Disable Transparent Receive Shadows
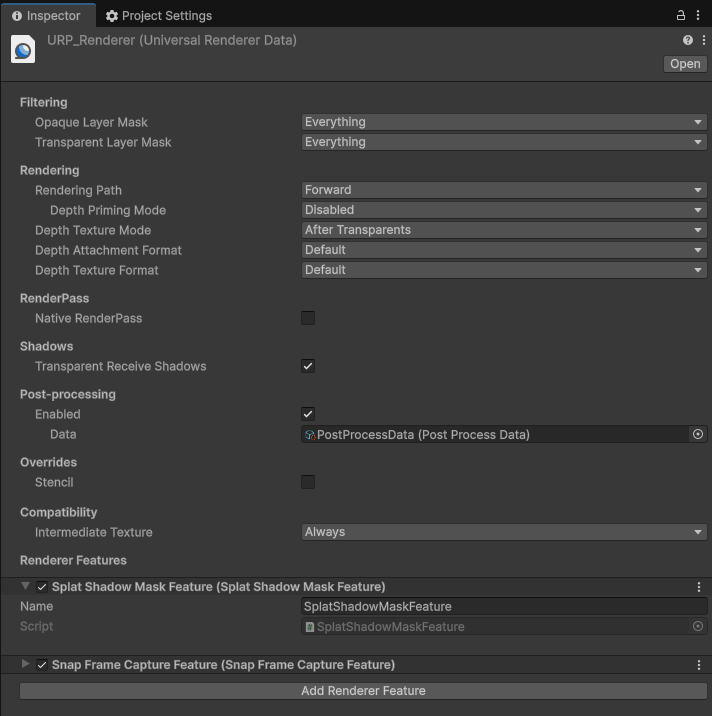 308,366
